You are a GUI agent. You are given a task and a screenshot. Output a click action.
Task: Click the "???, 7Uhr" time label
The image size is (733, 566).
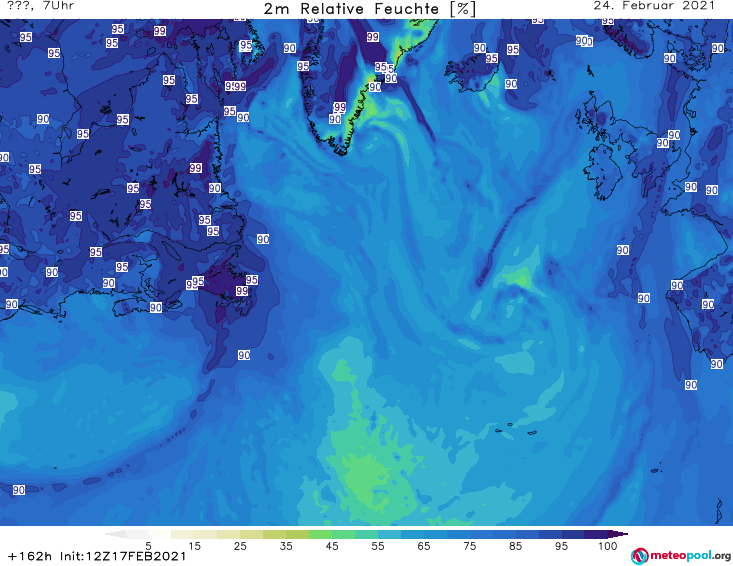pos(40,6)
